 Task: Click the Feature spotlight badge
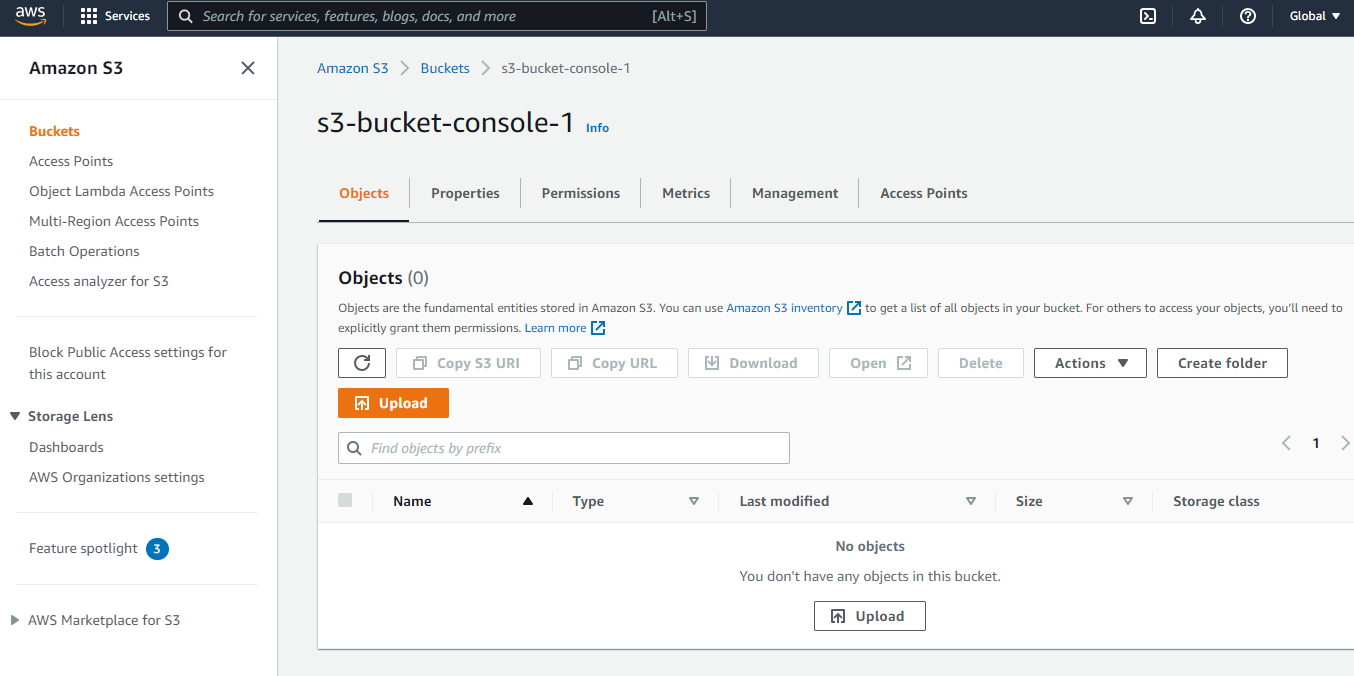[x=157, y=549]
